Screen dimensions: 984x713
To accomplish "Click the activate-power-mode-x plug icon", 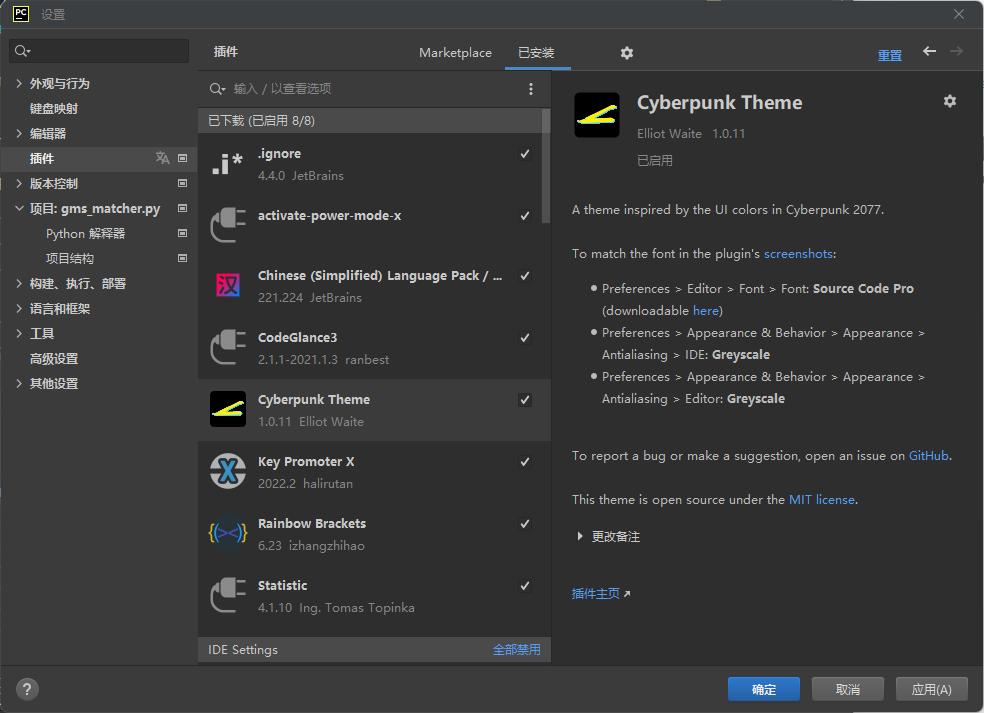I will click(227, 224).
